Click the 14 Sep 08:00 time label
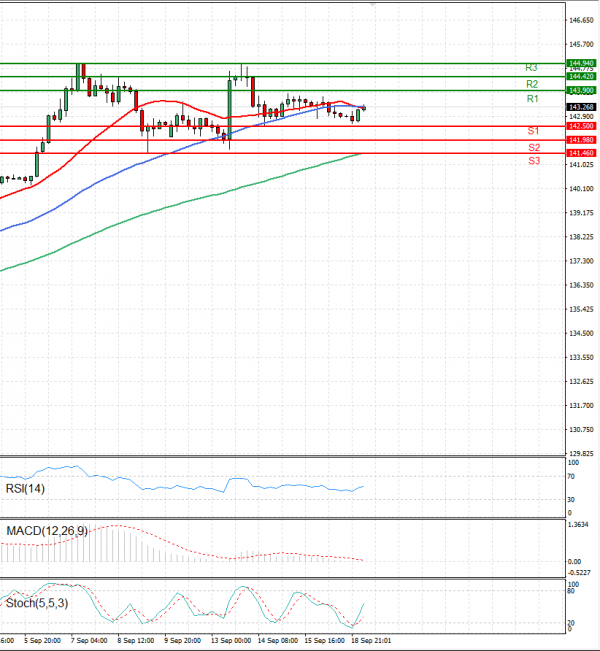The height and width of the screenshot is (651, 600). (278, 641)
